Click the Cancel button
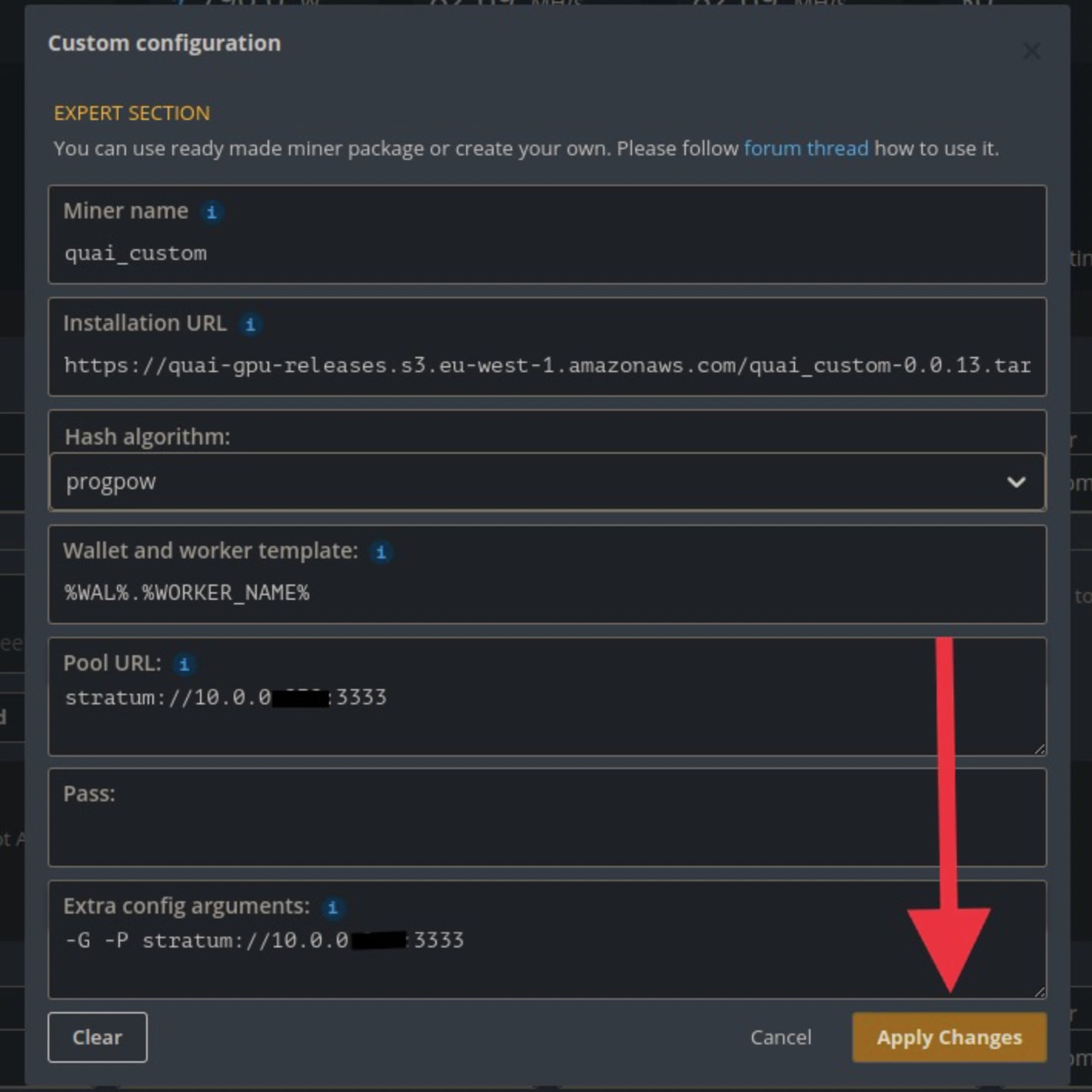The width and height of the screenshot is (1092, 1092). click(781, 1037)
